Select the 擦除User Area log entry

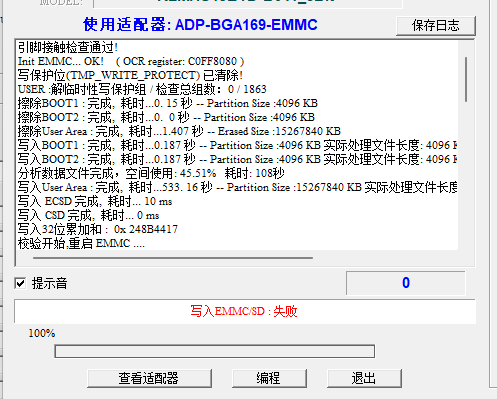point(179,131)
